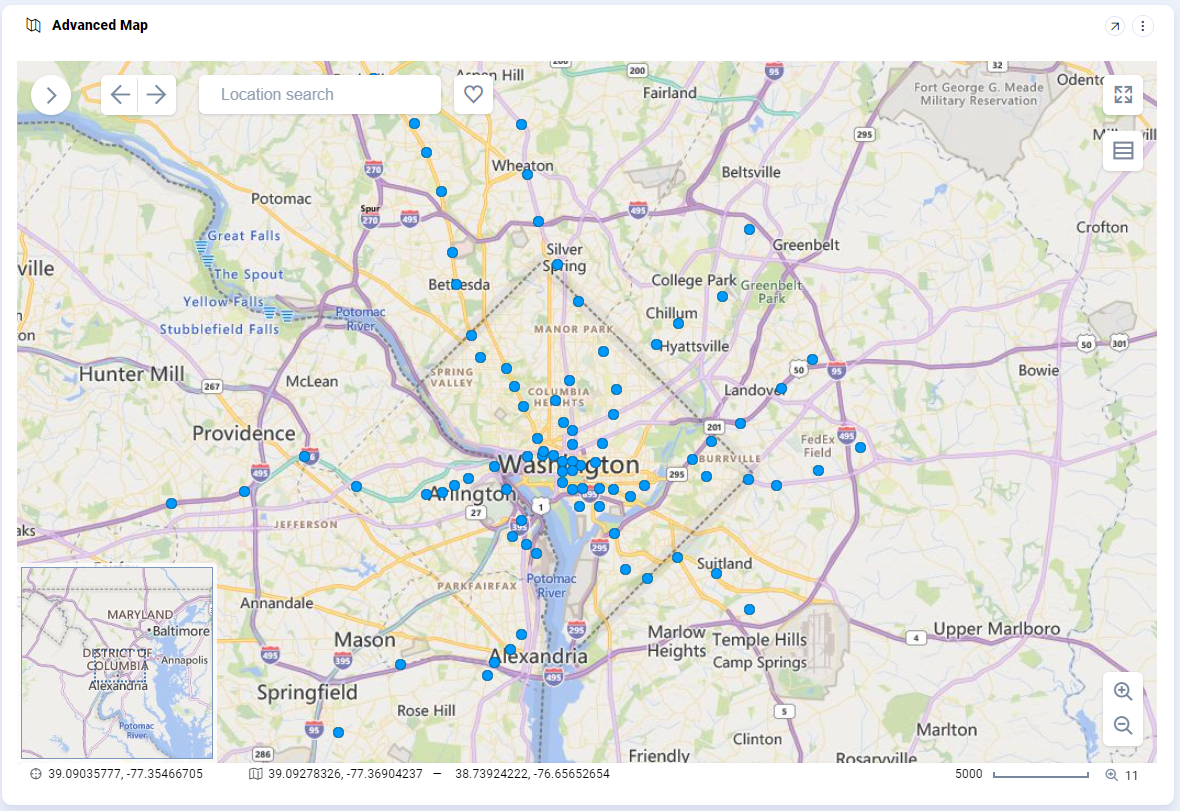
Task: Open widget in new window arrow
Action: coord(1114,26)
